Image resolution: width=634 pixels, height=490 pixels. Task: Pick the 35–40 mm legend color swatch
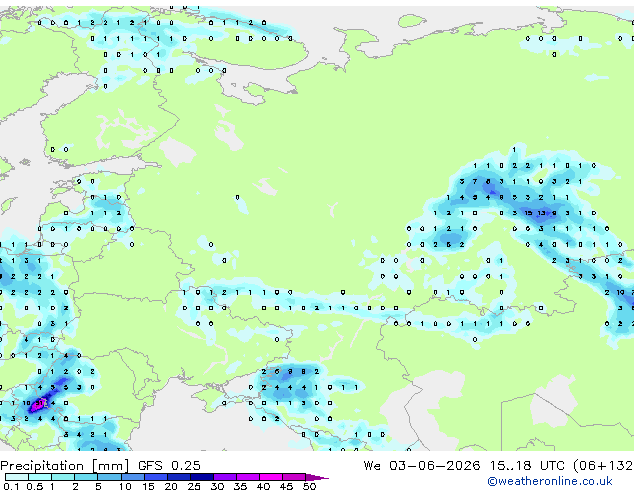248,477
